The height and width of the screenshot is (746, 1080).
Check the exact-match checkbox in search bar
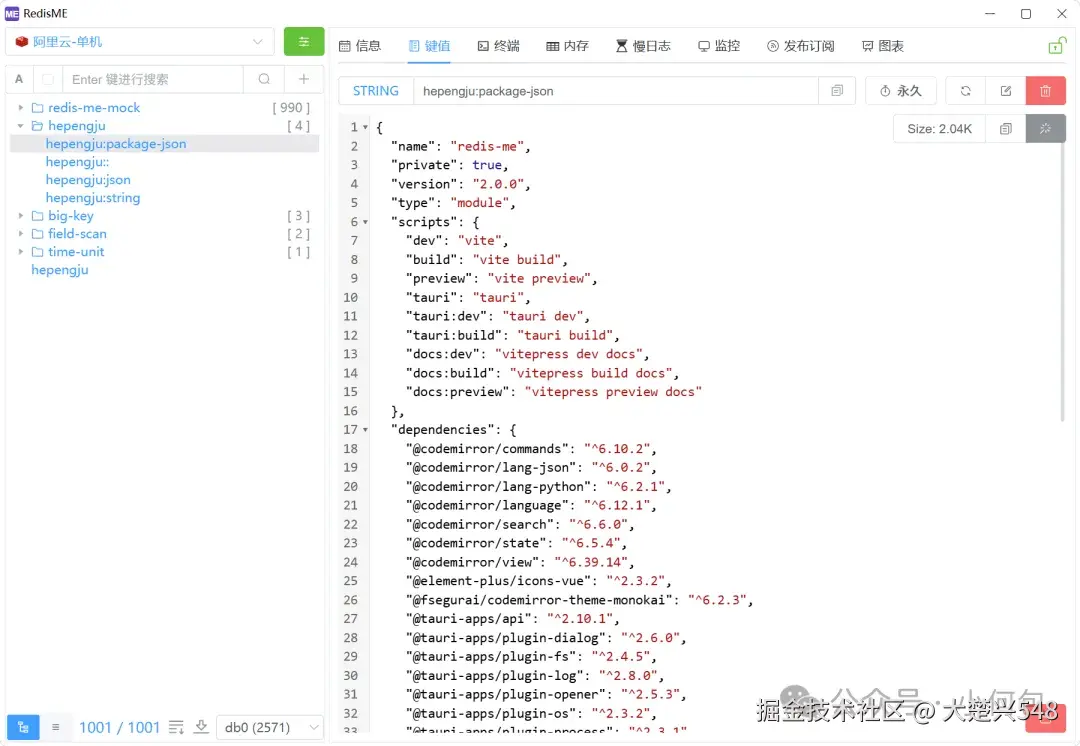[48, 79]
